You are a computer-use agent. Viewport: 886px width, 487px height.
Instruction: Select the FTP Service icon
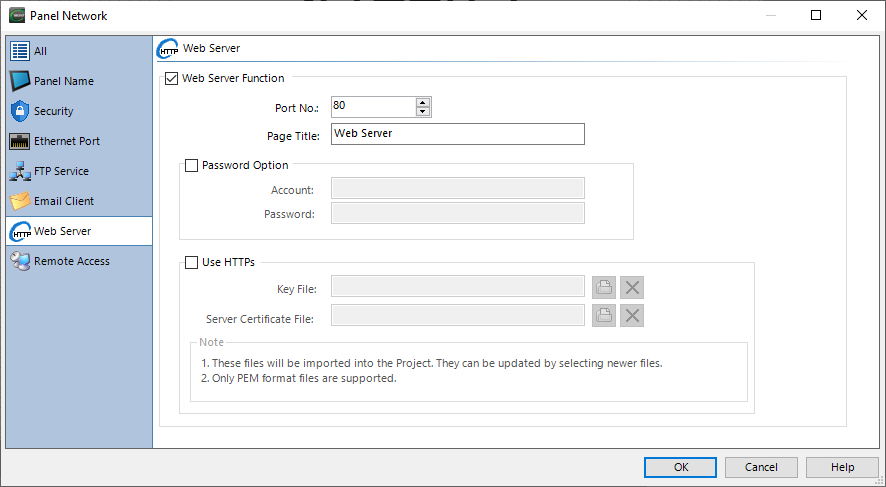pyautogui.click(x=19, y=171)
